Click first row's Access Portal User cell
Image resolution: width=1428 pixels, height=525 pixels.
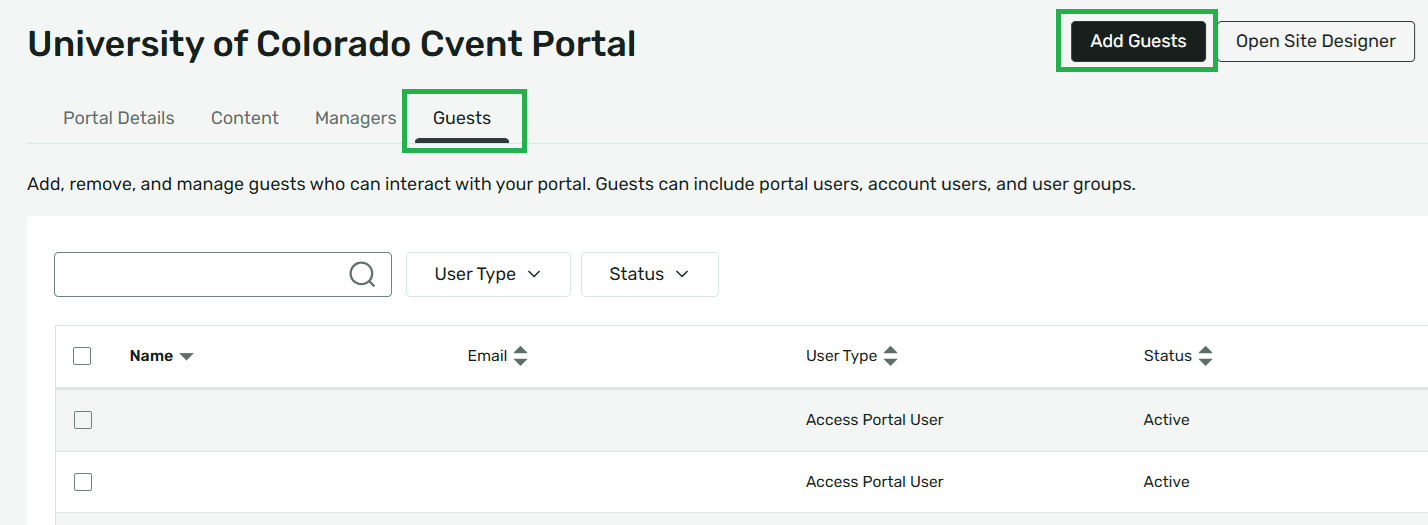click(875, 420)
